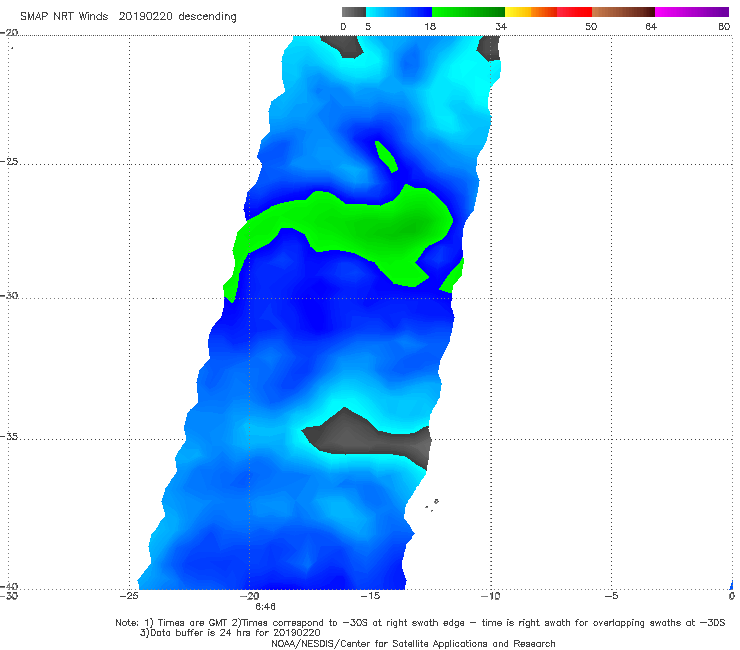Screen dimensions: 740x650
Task: Click the red segment of the color bar
Action: (574, 12)
